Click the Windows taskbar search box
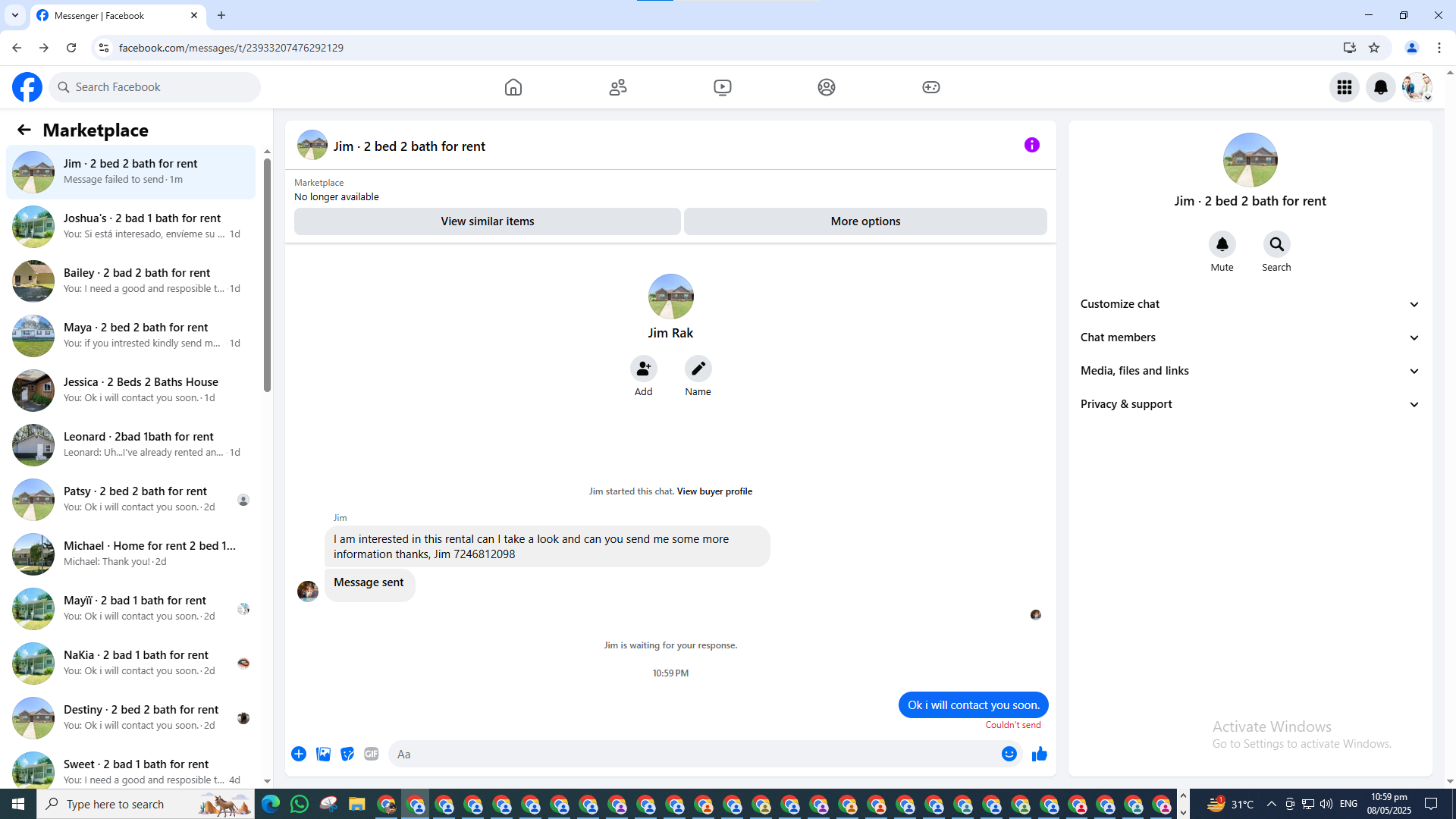 point(146,804)
